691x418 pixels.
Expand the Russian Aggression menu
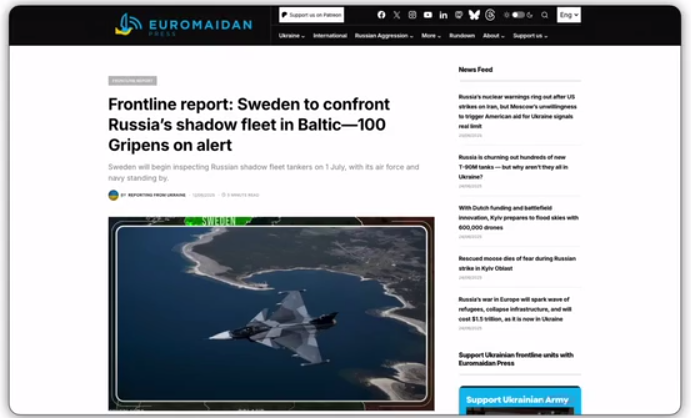coord(384,36)
